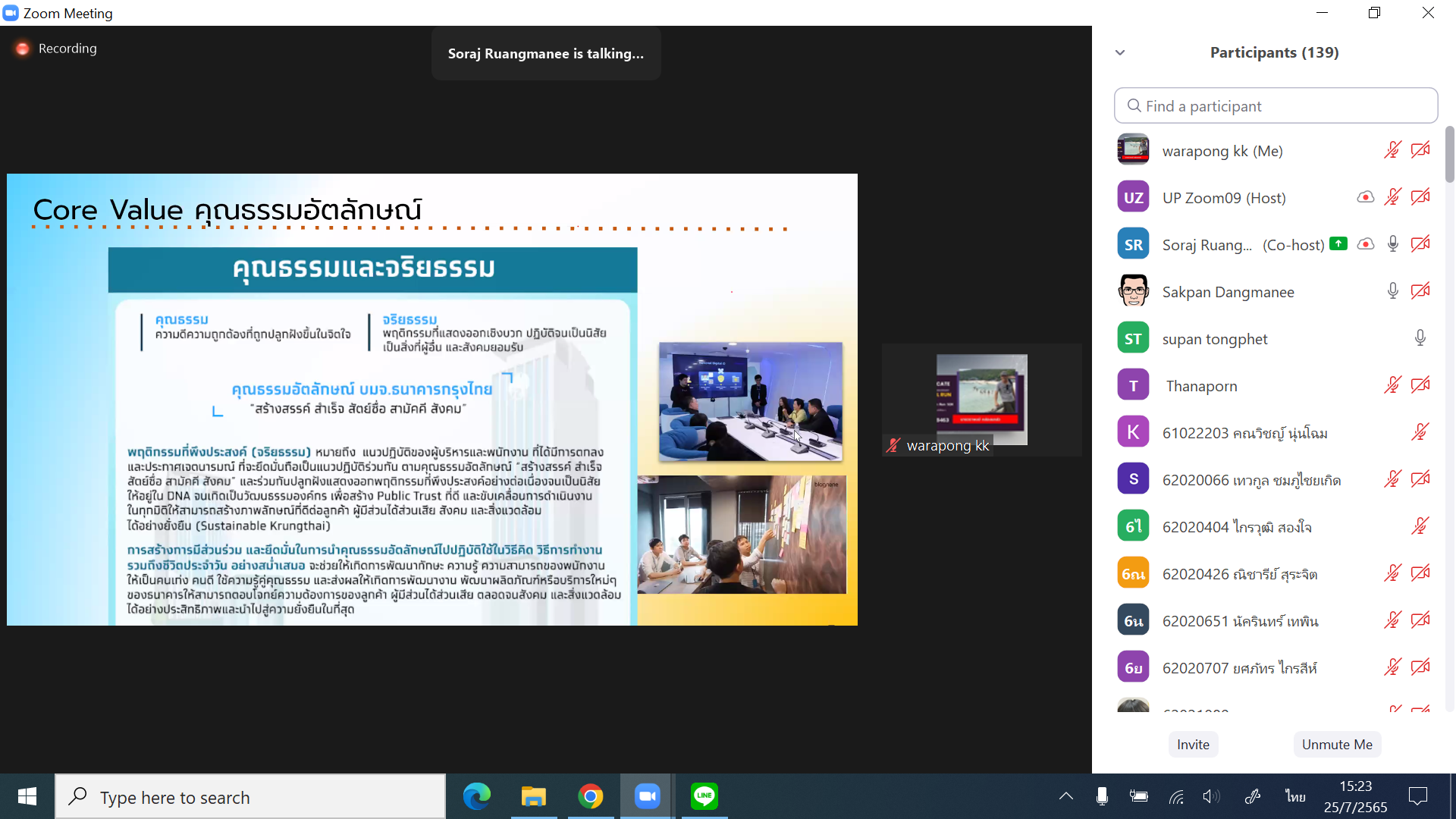The height and width of the screenshot is (819, 1456).
Task: Open the taskbar clock and date
Action: (1355, 796)
